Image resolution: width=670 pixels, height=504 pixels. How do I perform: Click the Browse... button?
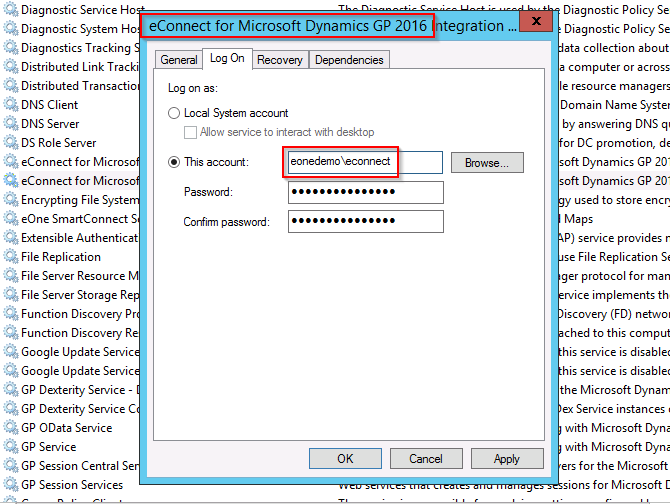tap(487, 163)
